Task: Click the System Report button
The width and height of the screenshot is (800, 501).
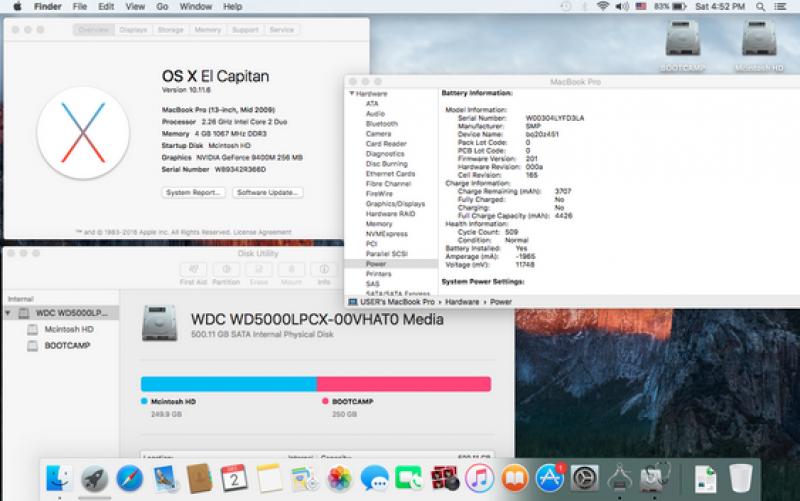Action: pos(193,192)
